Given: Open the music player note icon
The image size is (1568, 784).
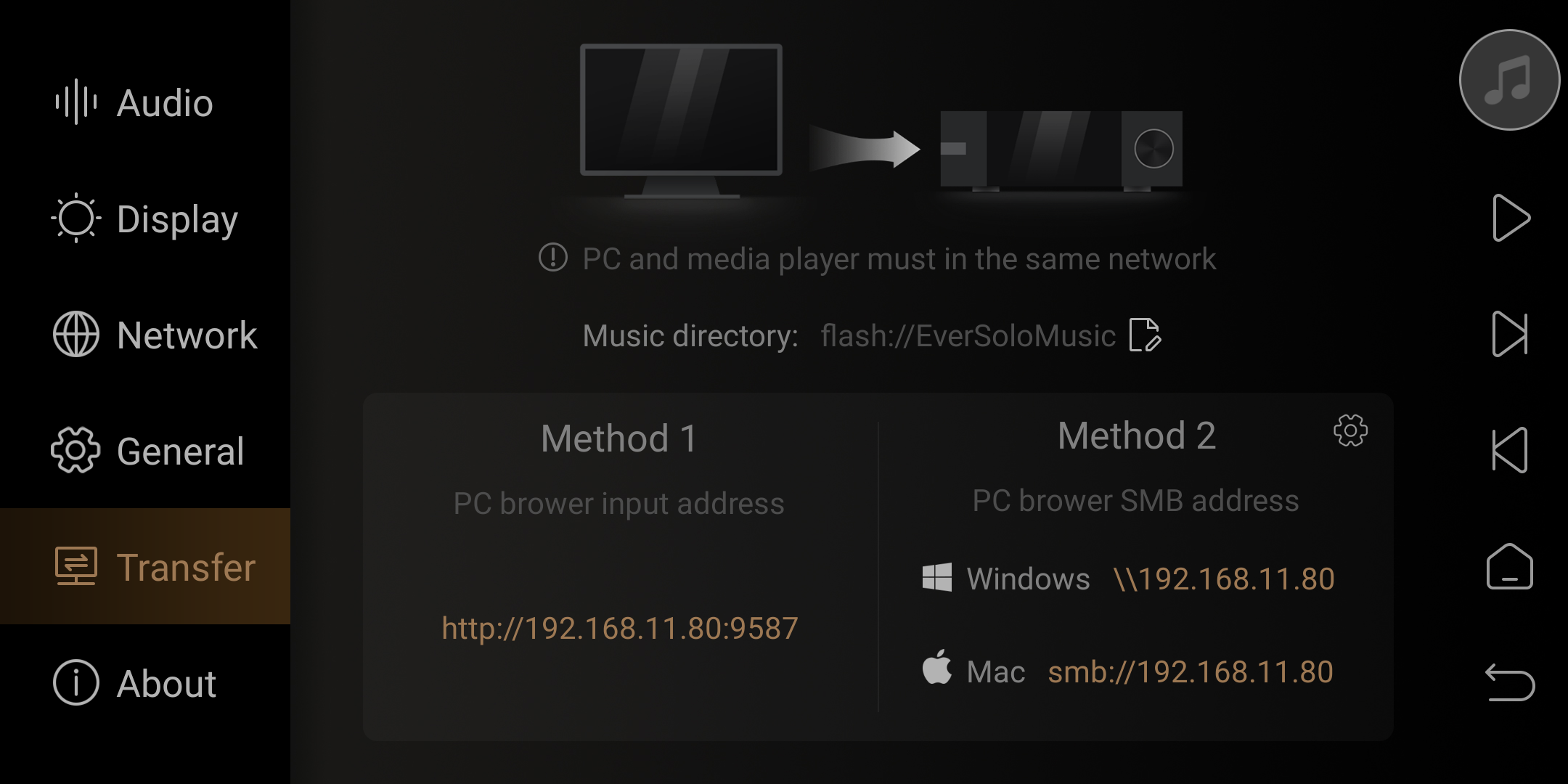Looking at the screenshot, I should 1509,80.
